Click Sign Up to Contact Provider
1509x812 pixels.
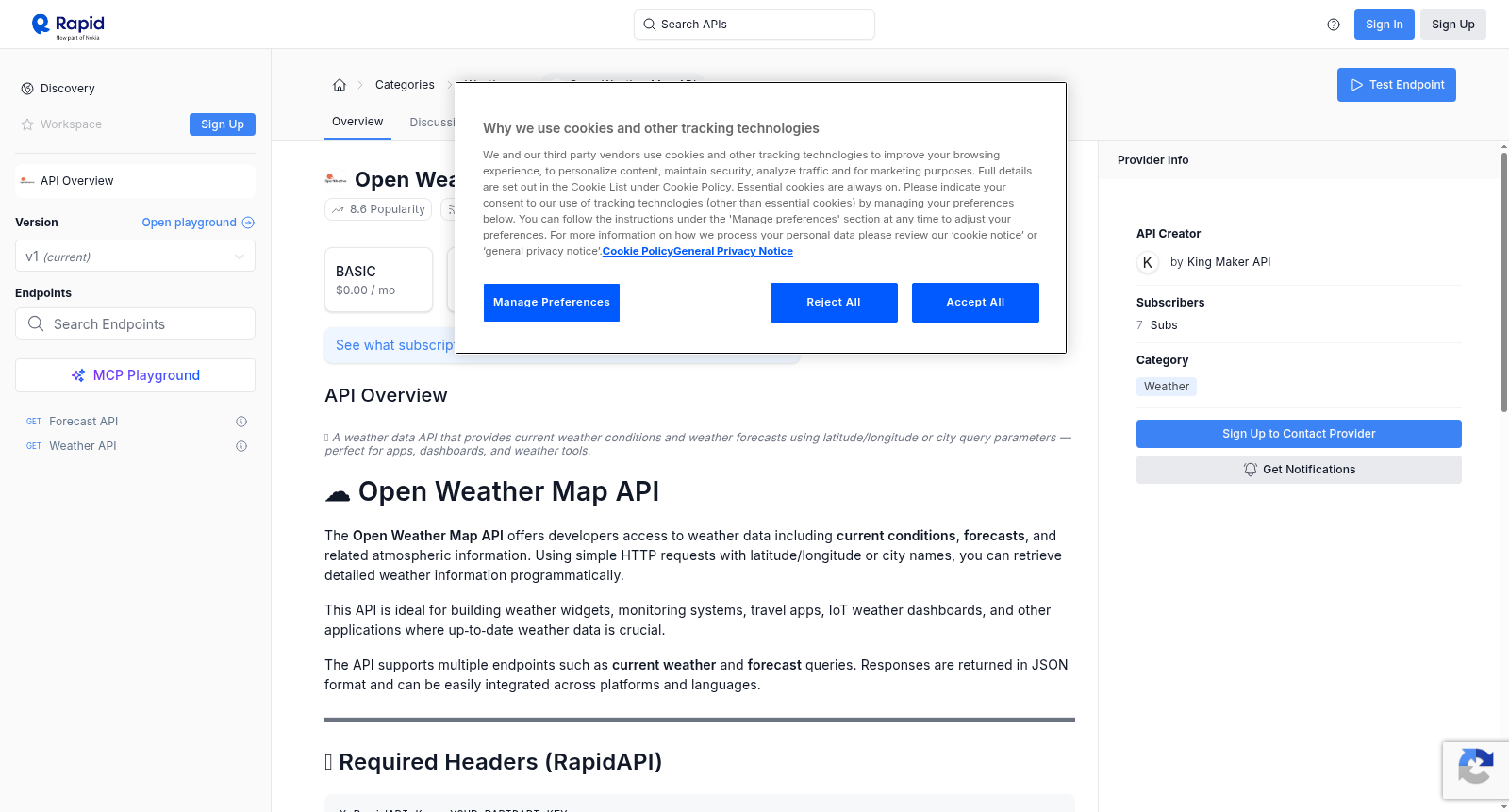[x=1299, y=434]
